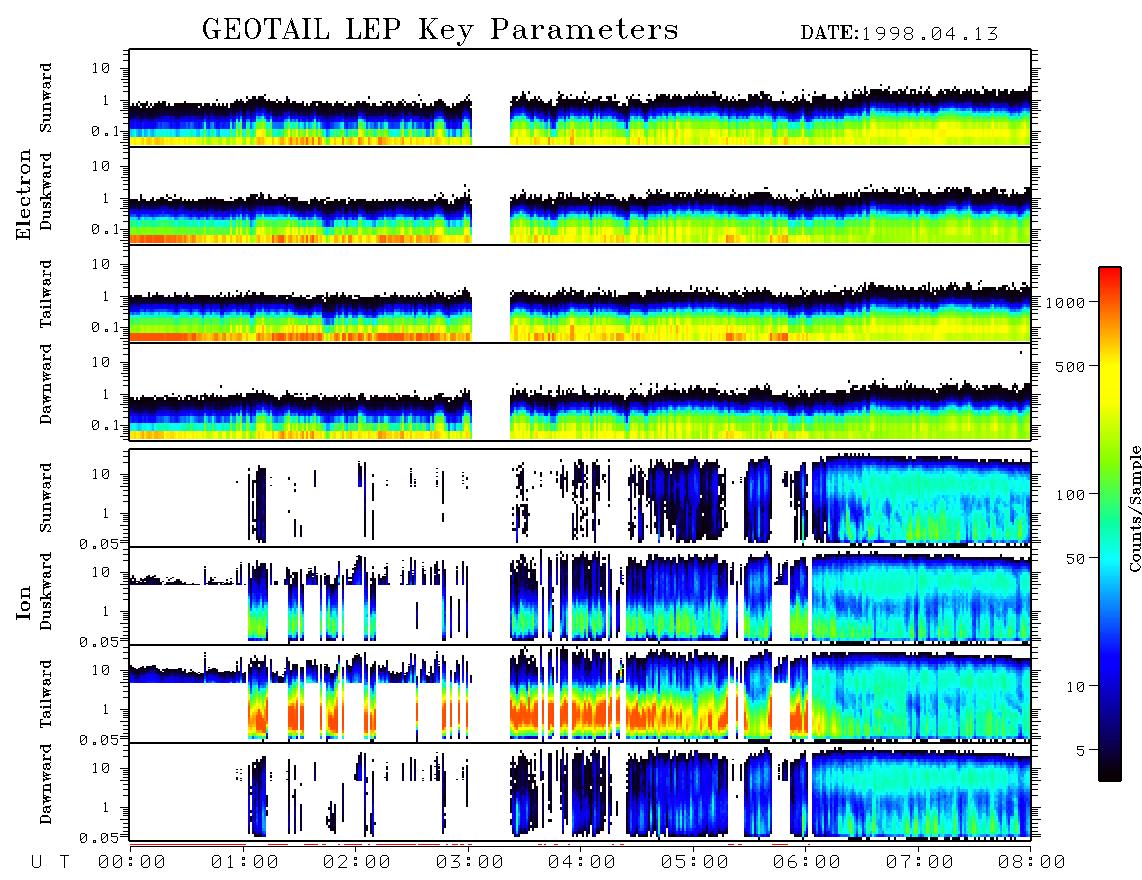This screenshot has height=880, width=1142.
Task: Pick the Ion "Duskward" axis label
Action: pyautogui.click(x=46, y=591)
